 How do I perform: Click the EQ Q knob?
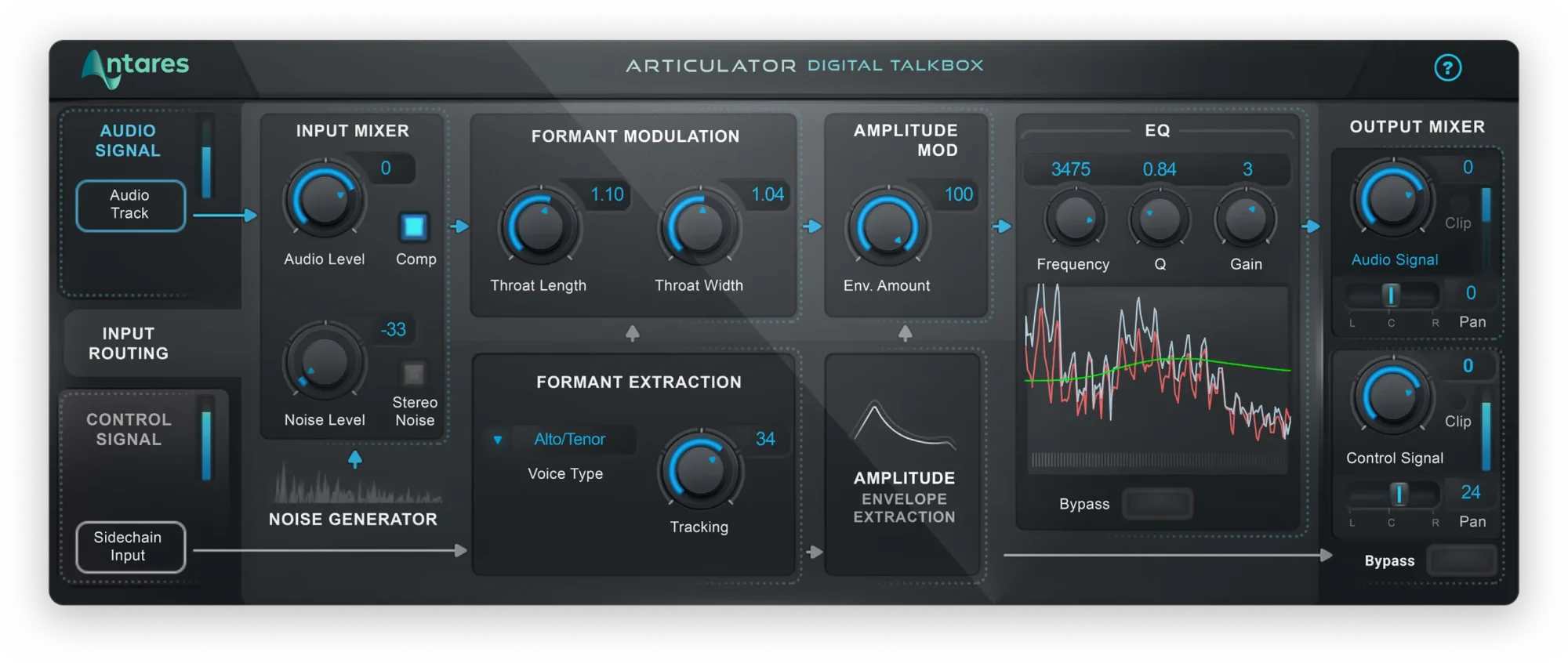(x=1159, y=218)
